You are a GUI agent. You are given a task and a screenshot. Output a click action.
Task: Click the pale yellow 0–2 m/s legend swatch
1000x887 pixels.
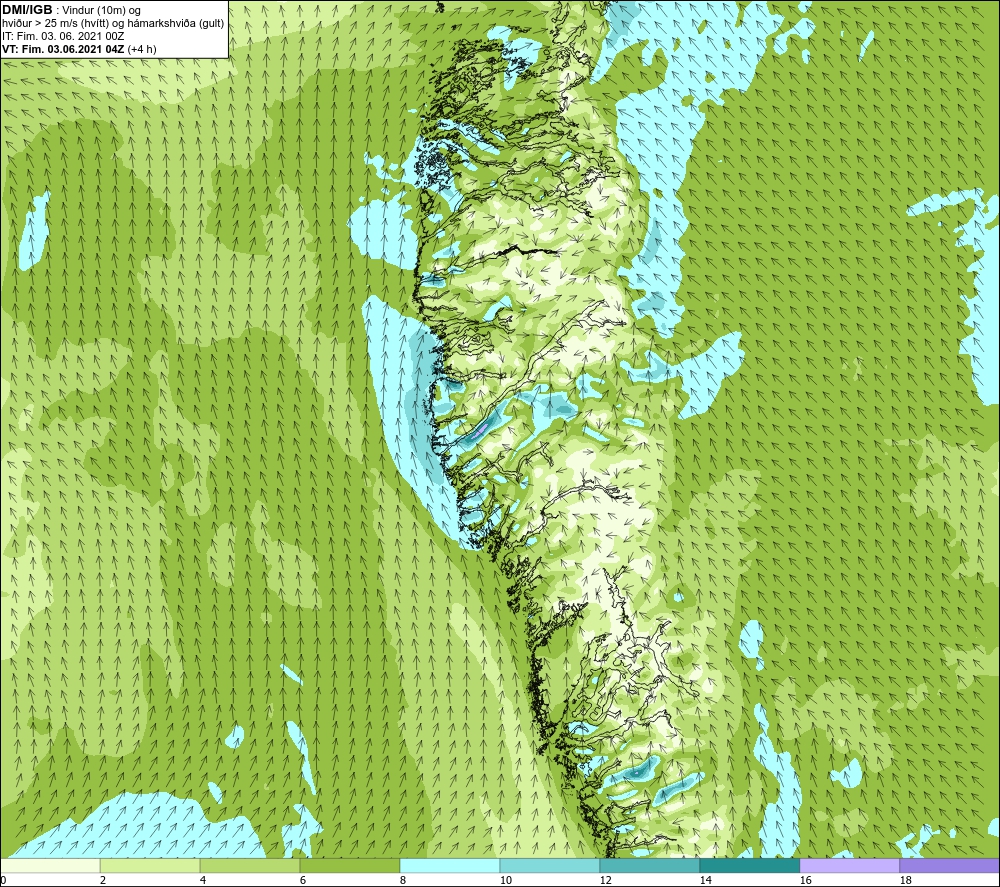coord(50,866)
